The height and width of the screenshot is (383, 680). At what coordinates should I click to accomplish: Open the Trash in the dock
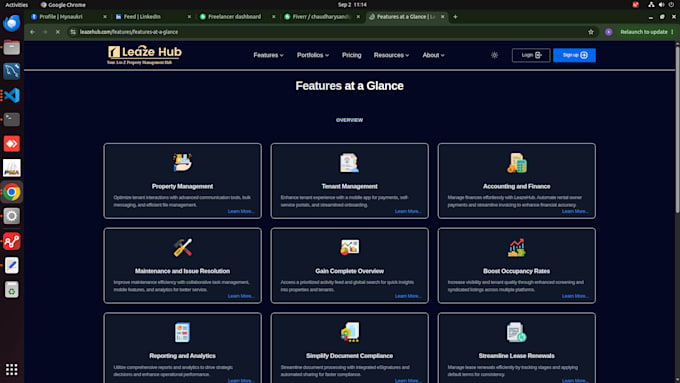click(x=12, y=290)
